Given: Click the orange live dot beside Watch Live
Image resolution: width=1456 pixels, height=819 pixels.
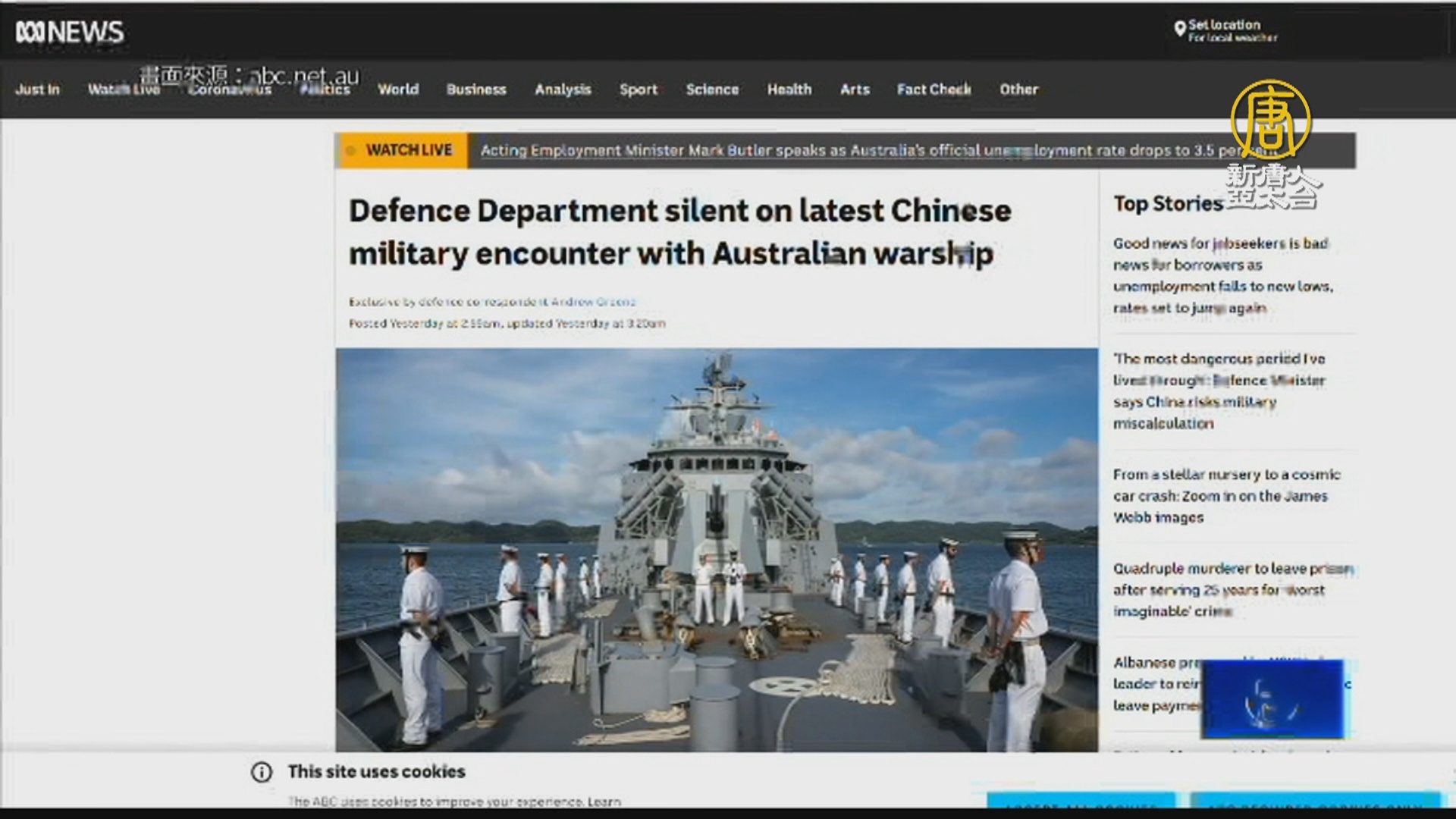Looking at the screenshot, I should coord(350,150).
